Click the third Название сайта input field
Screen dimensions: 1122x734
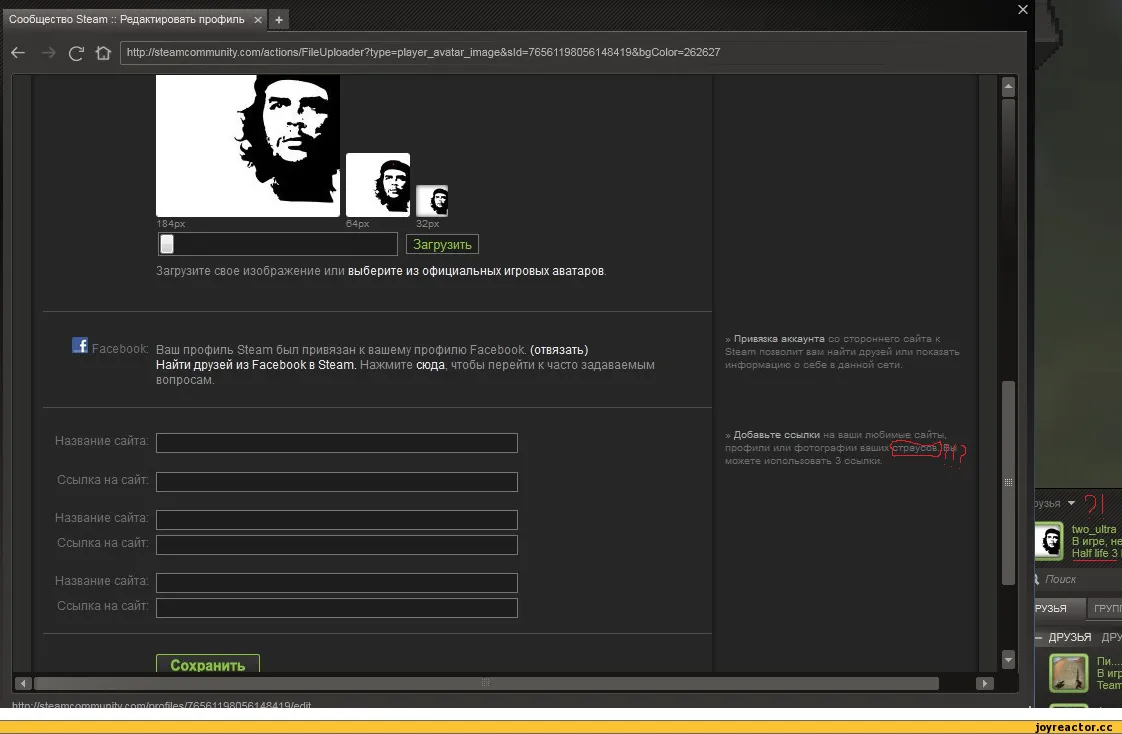tap(337, 582)
